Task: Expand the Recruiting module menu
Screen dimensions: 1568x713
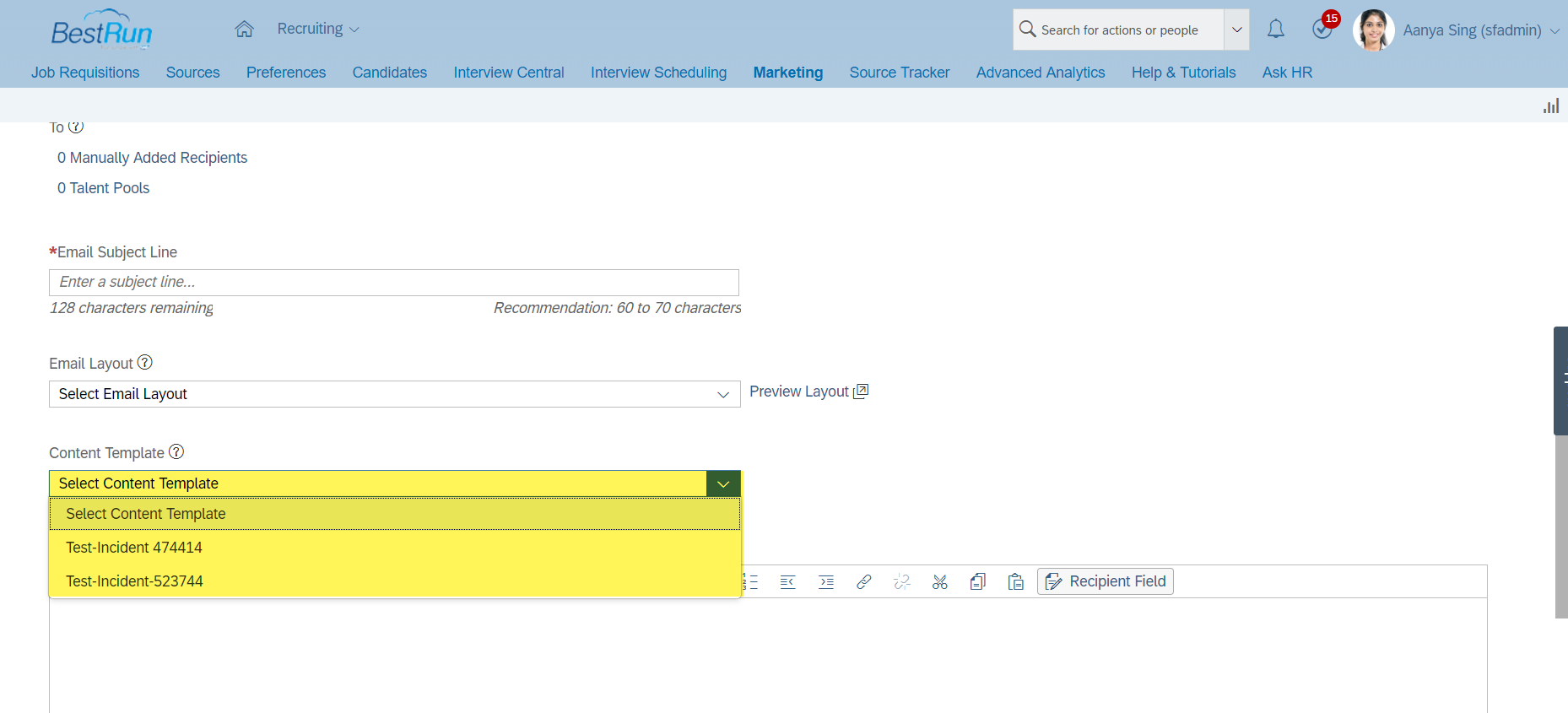Action: coord(318,29)
